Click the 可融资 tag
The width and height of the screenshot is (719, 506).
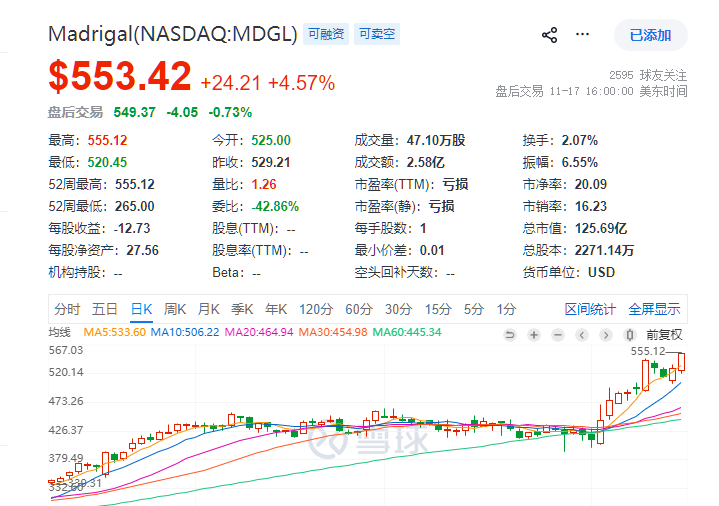pyautogui.click(x=326, y=34)
